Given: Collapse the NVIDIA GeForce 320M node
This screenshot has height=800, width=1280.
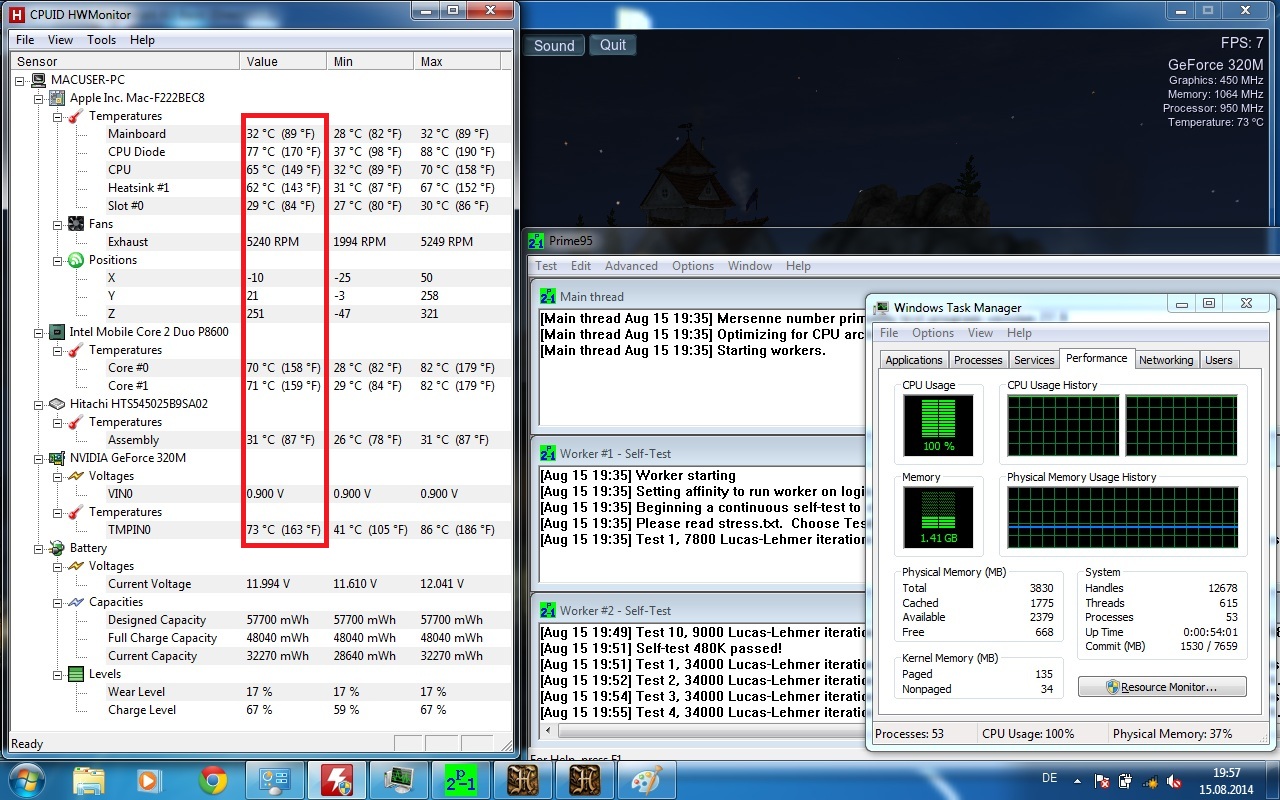Looking at the screenshot, I should (40, 458).
